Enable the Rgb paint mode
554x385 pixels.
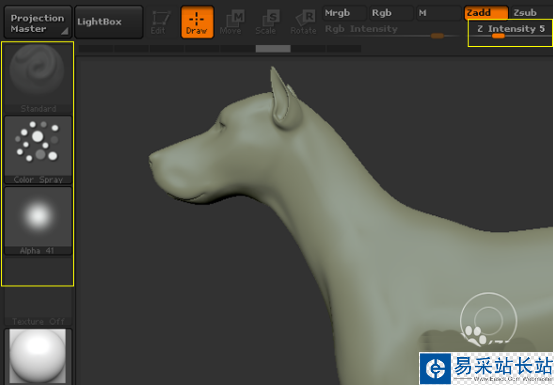(391, 13)
